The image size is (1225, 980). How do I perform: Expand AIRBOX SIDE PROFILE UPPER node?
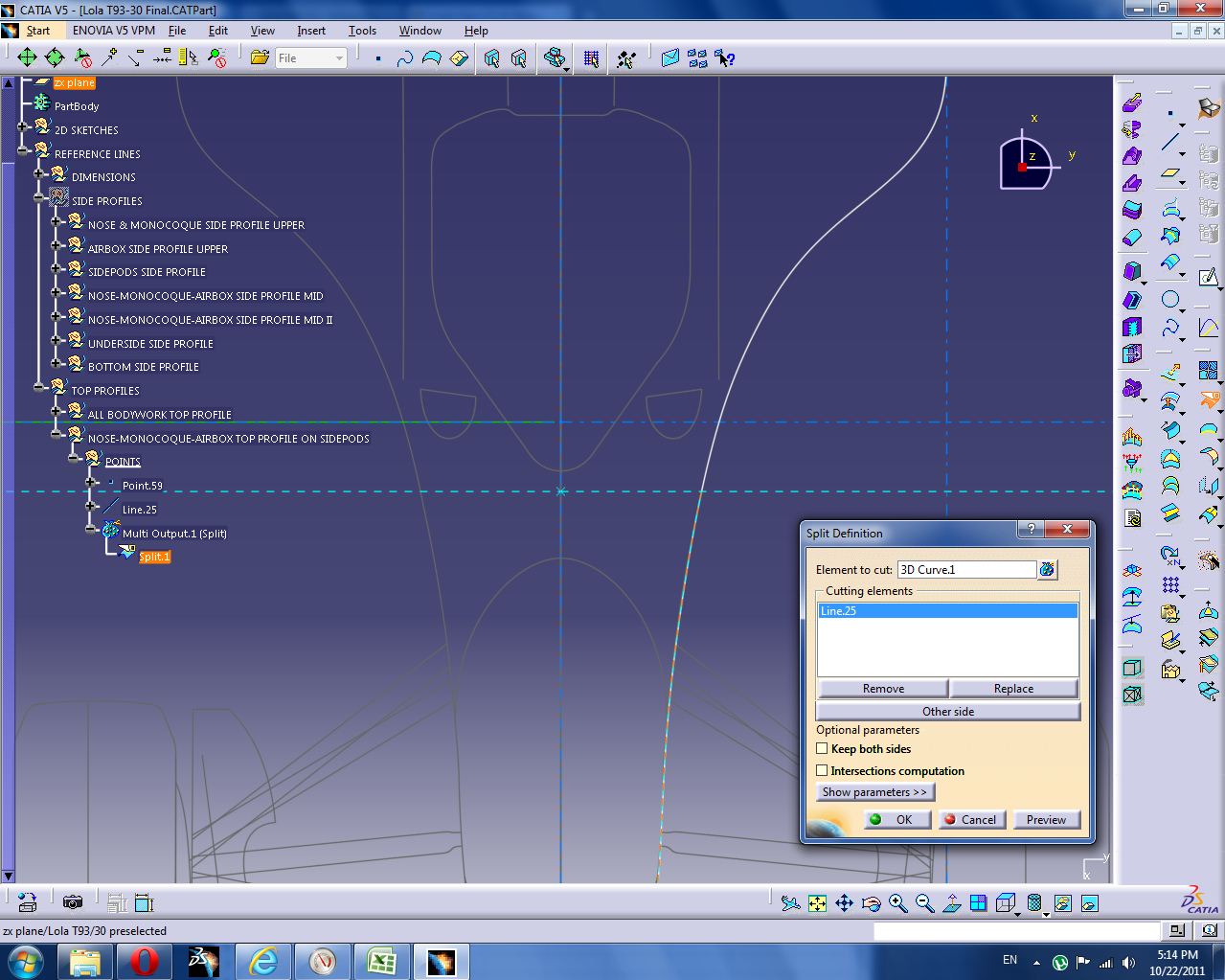pyautogui.click(x=57, y=246)
